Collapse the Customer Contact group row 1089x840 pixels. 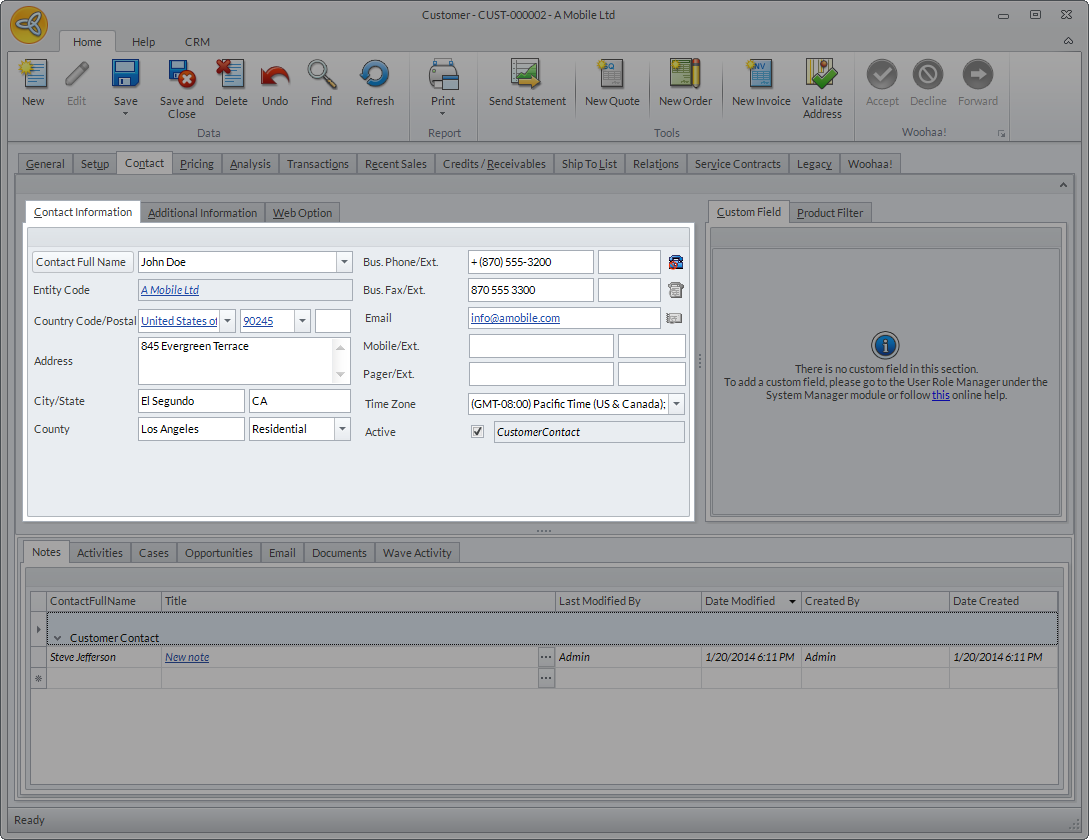pos(58,638)
